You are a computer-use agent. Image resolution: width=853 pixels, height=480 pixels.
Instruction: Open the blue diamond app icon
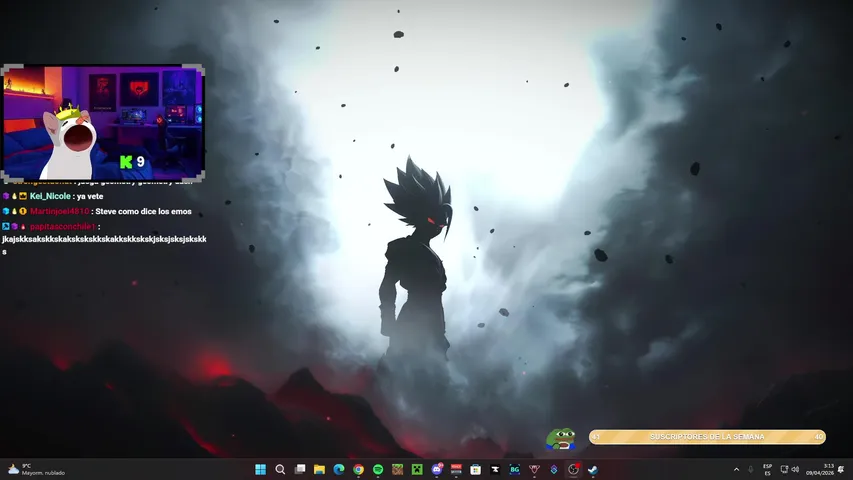[x=554, y=469]
